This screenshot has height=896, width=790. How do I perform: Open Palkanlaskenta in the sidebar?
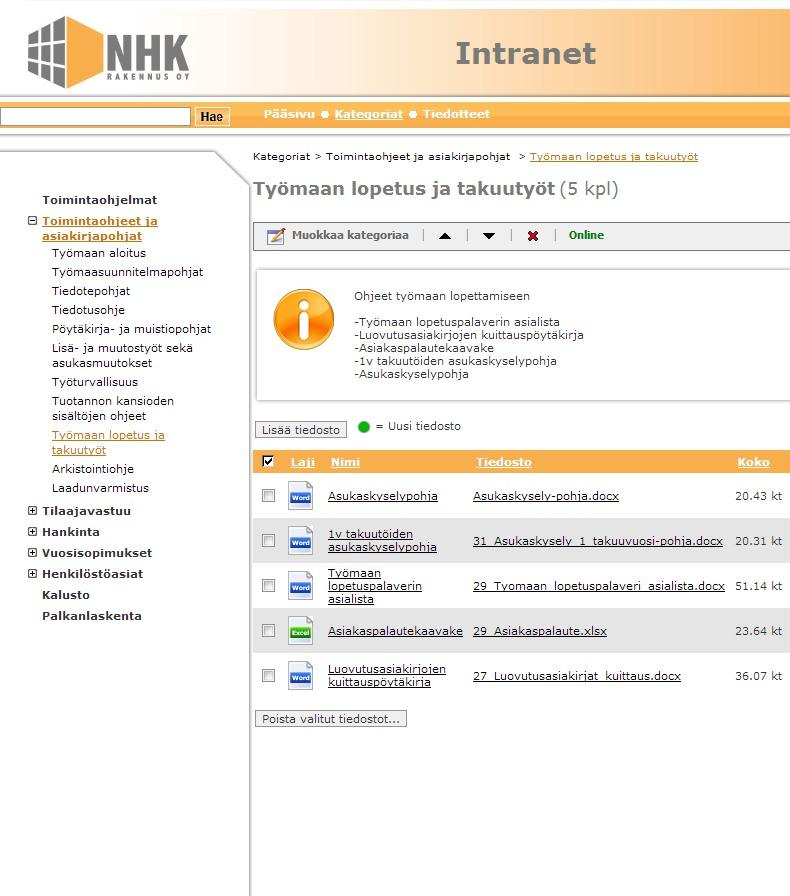pyautogui.click(x=91, y=616)
